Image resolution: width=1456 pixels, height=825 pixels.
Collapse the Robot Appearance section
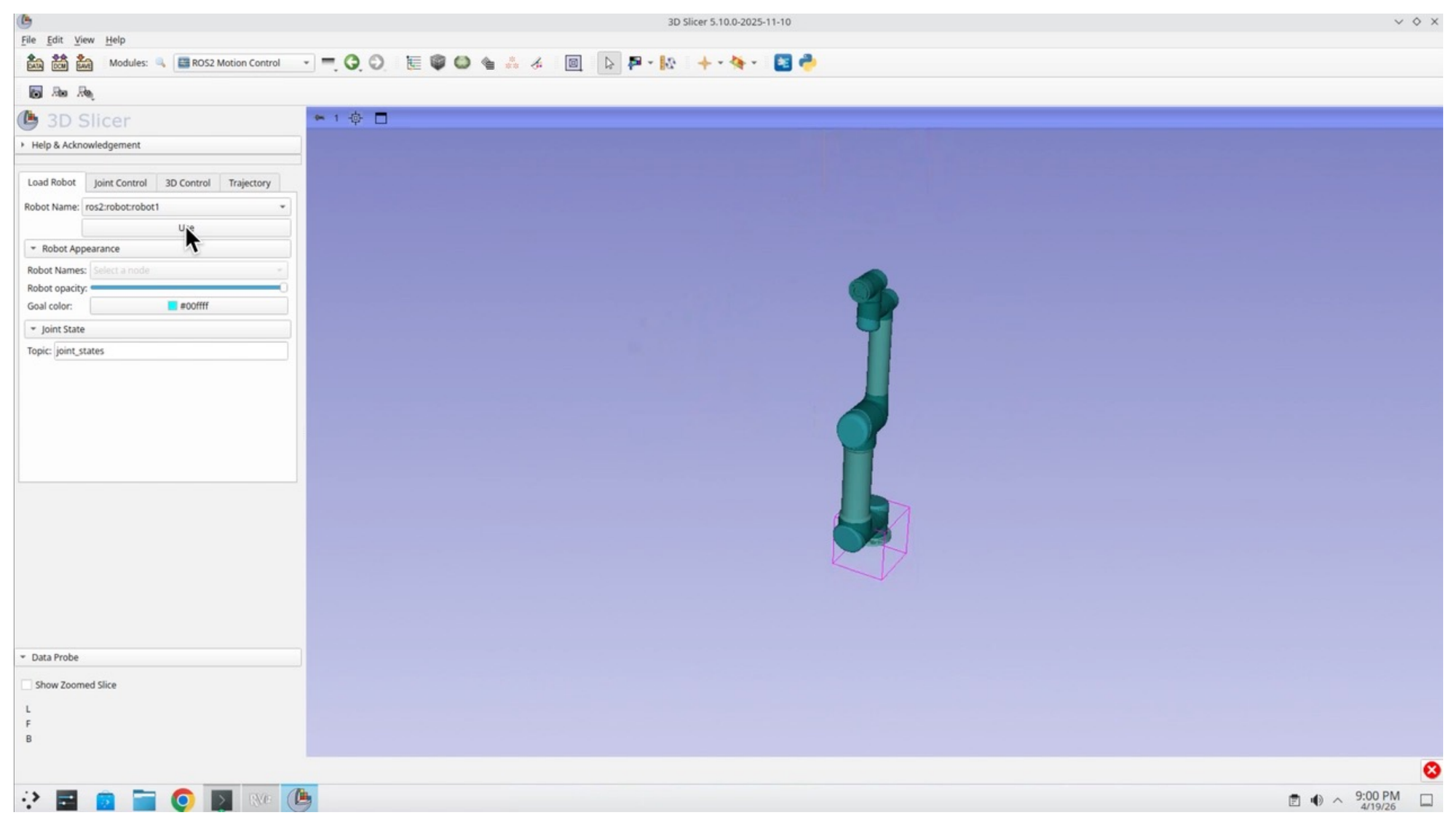[33, 248]
